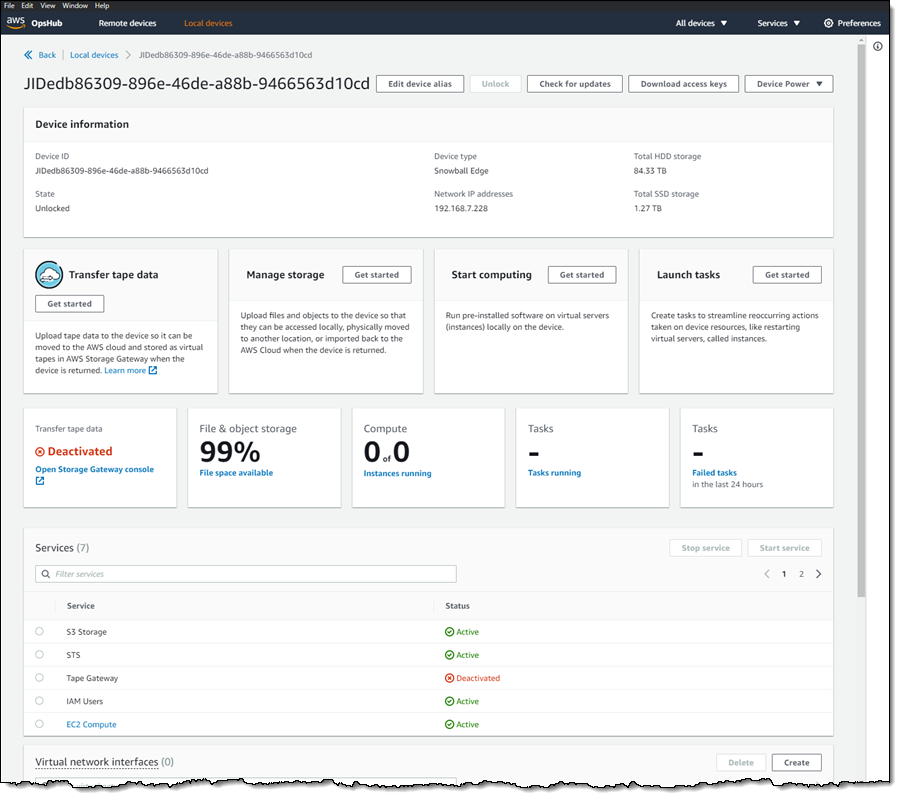Viewport: 900px width, 798px height.
Task: Click the Filter services input field
Action: (x=246, y=574)
